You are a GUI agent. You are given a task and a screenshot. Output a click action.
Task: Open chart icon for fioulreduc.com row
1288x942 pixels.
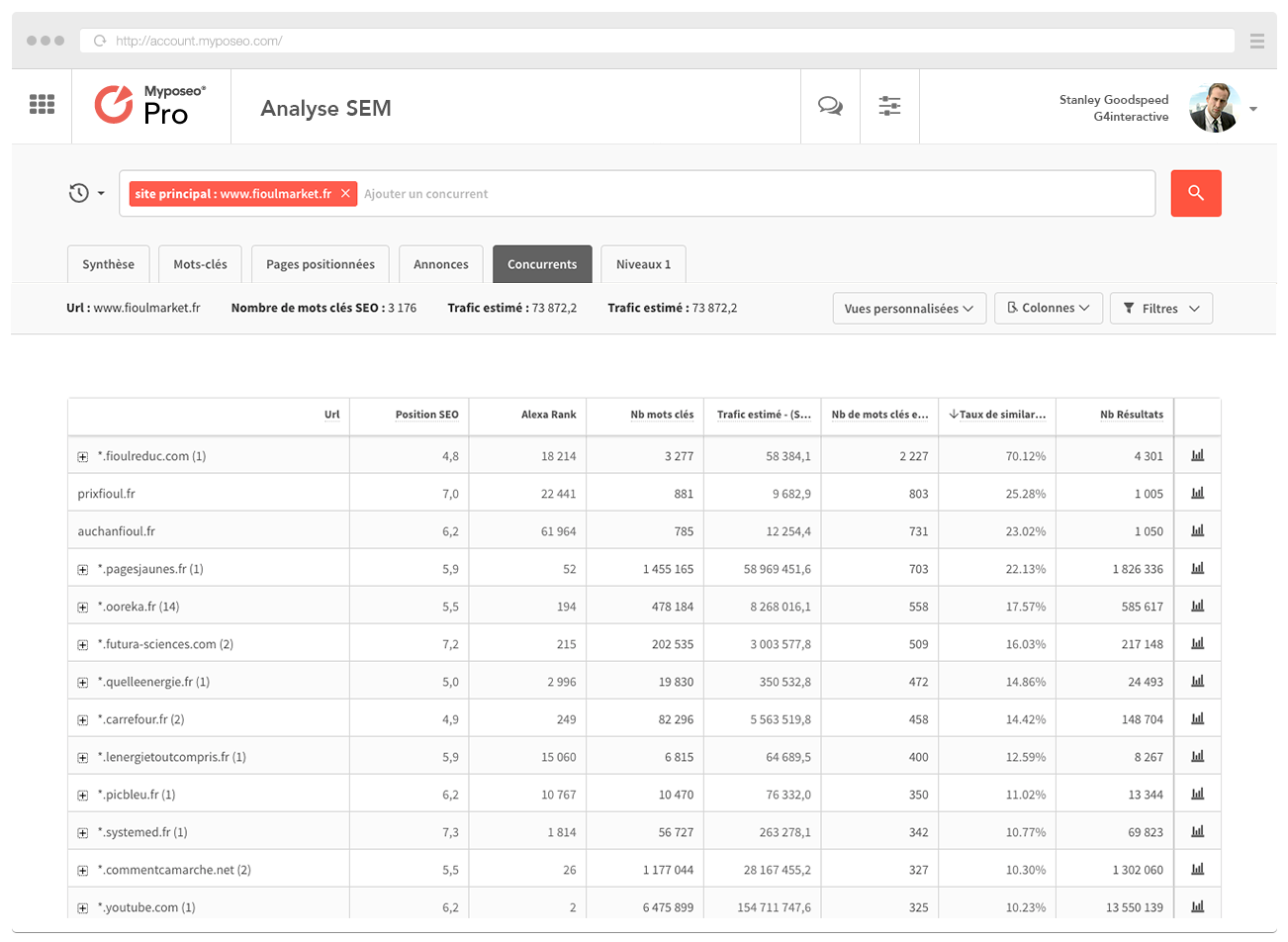pyautogui.click(x=1198, y=455)
